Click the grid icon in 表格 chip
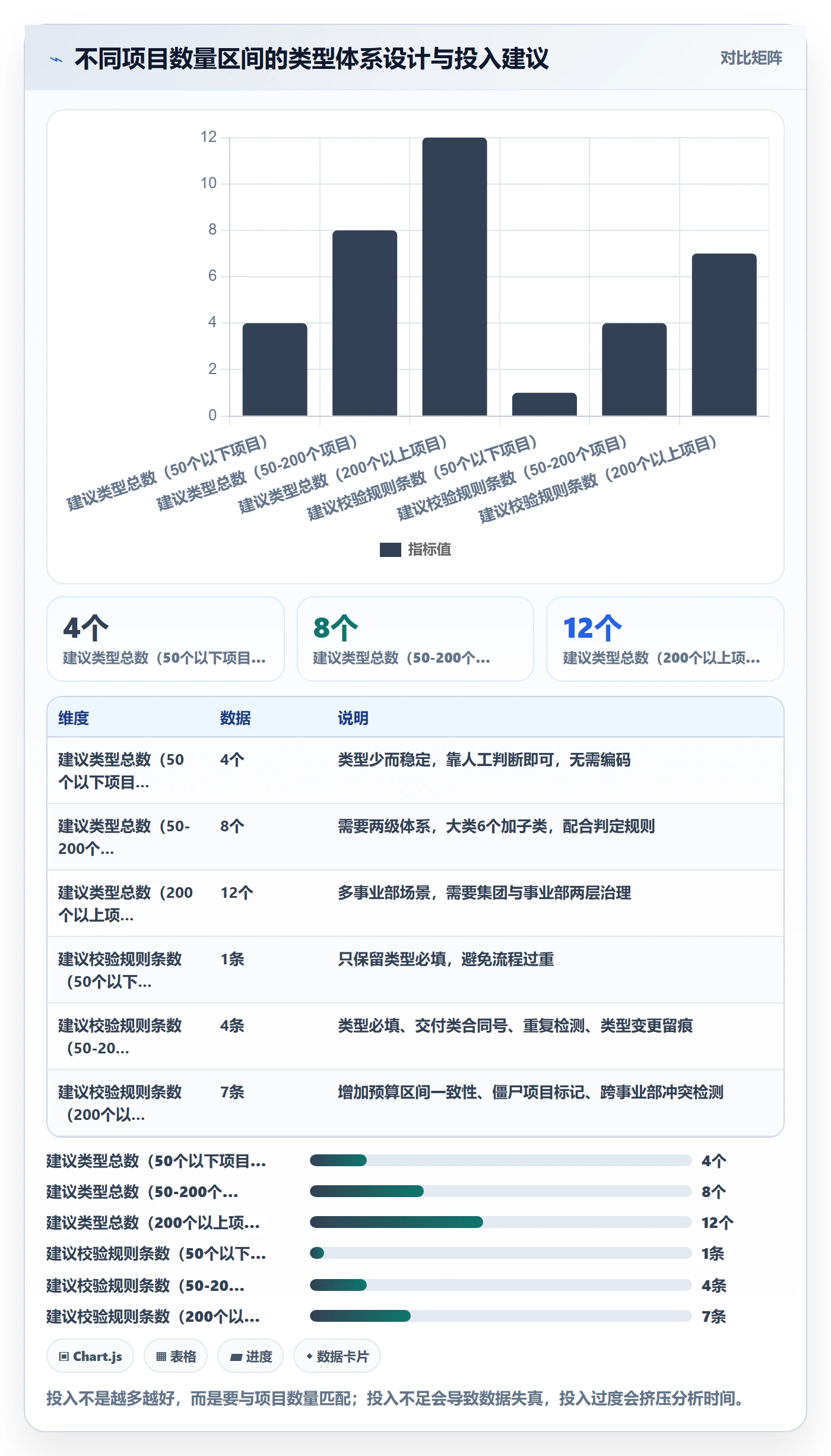 161,1356
